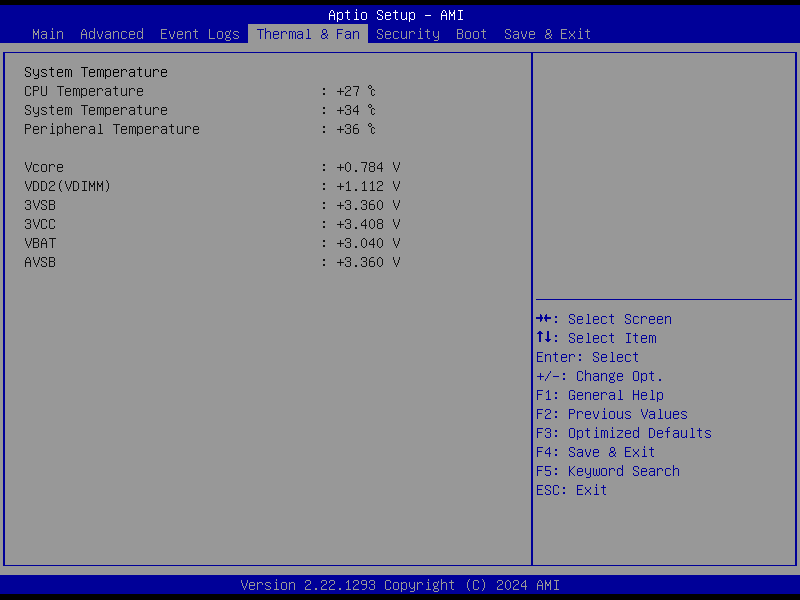Select the CPU Temperature row
The image size is (800, 600).
pos(84,91)
